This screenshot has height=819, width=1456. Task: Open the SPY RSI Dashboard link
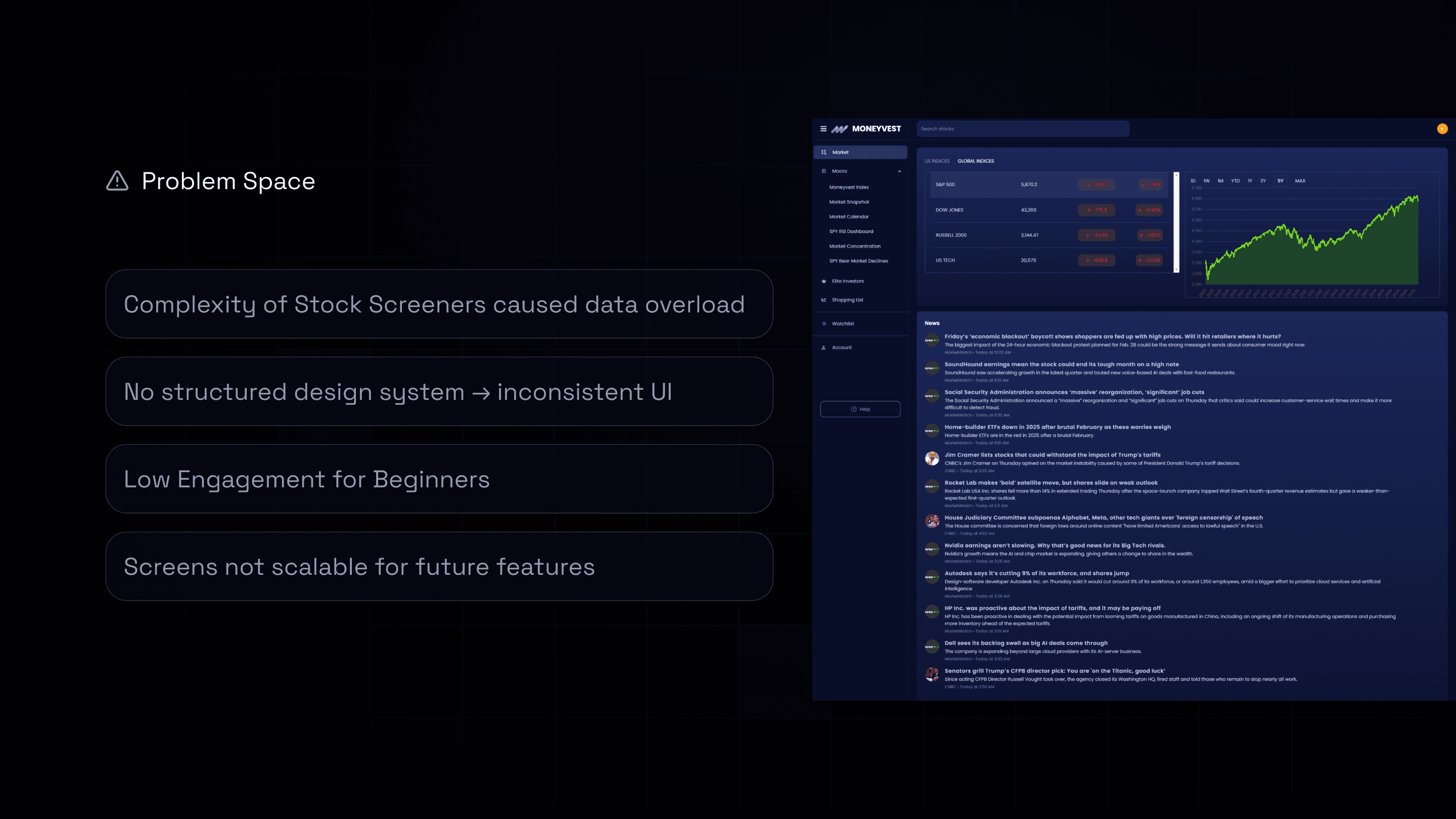tap(851, 231)
